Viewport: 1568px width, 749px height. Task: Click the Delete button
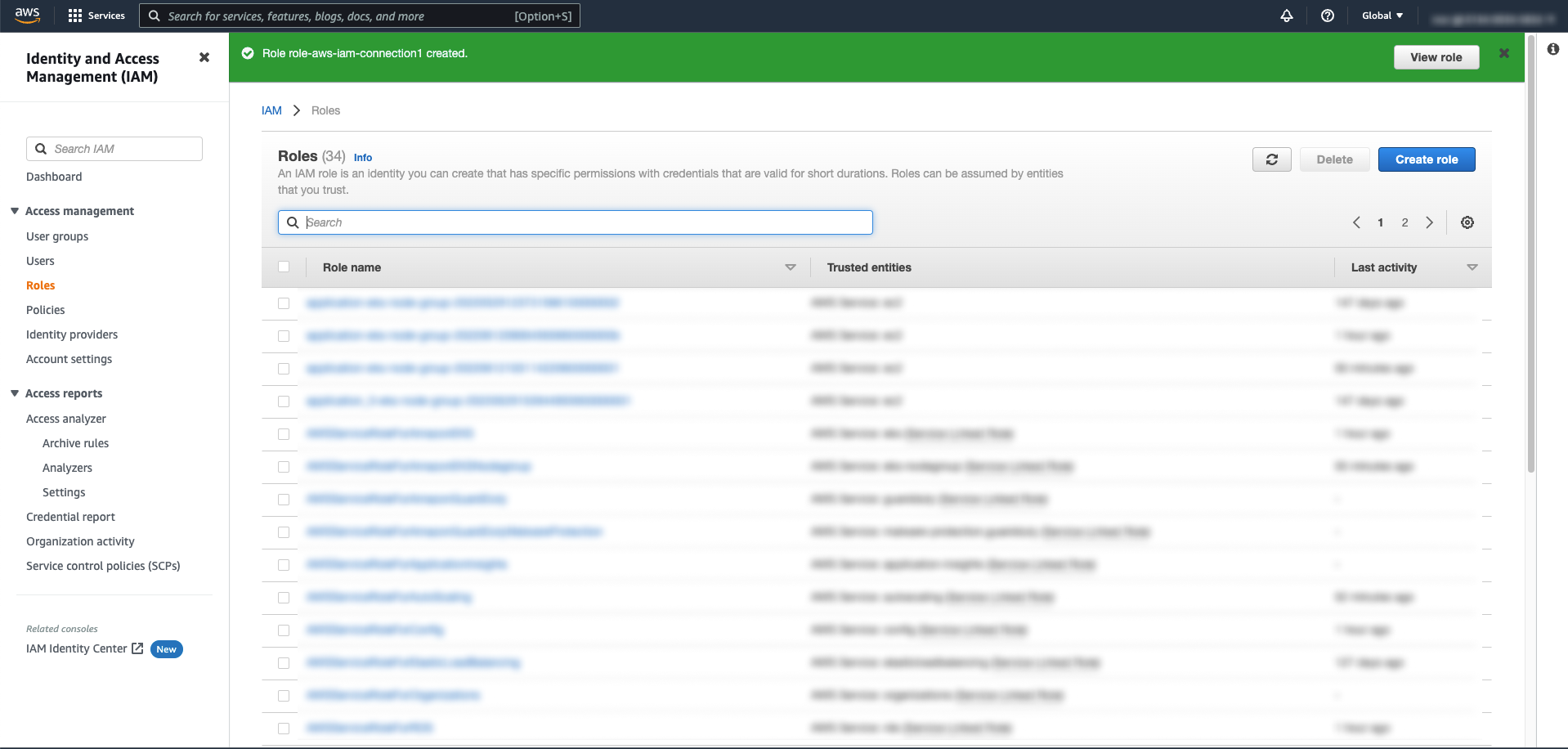1334,159
